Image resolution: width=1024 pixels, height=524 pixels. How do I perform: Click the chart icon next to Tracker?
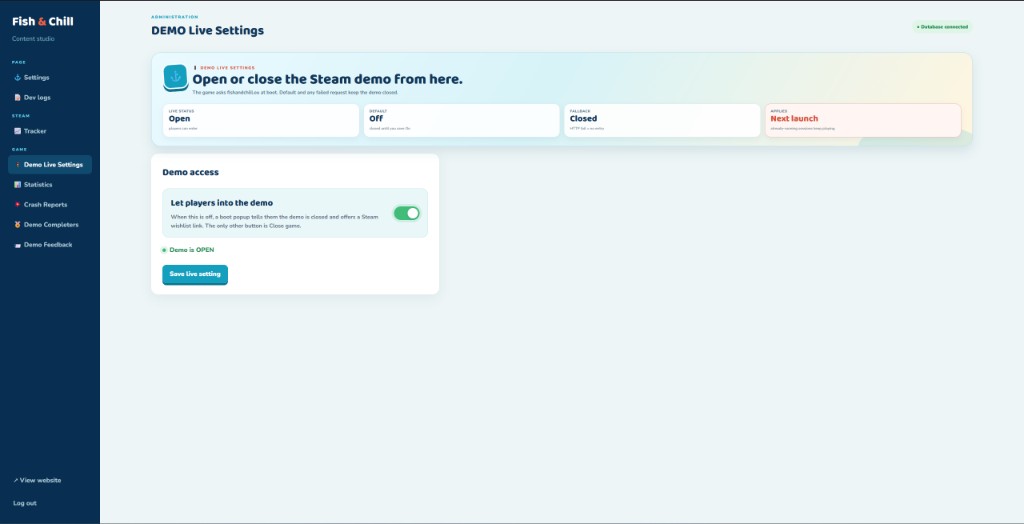(x=18, y=131)
